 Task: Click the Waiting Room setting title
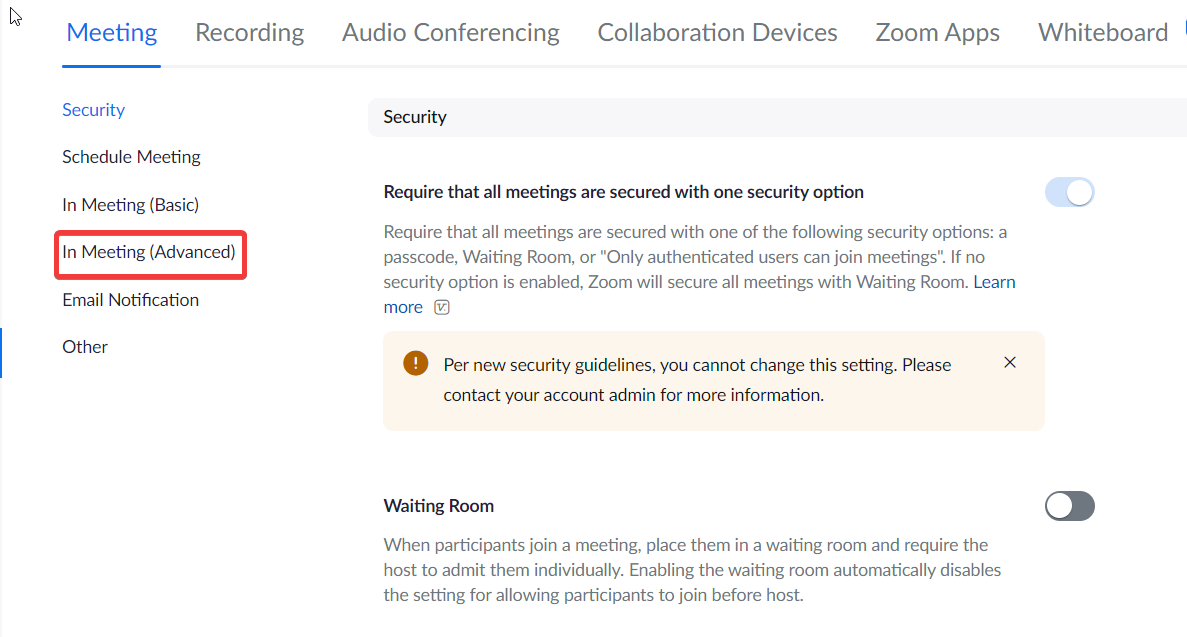tap(438, 506)
